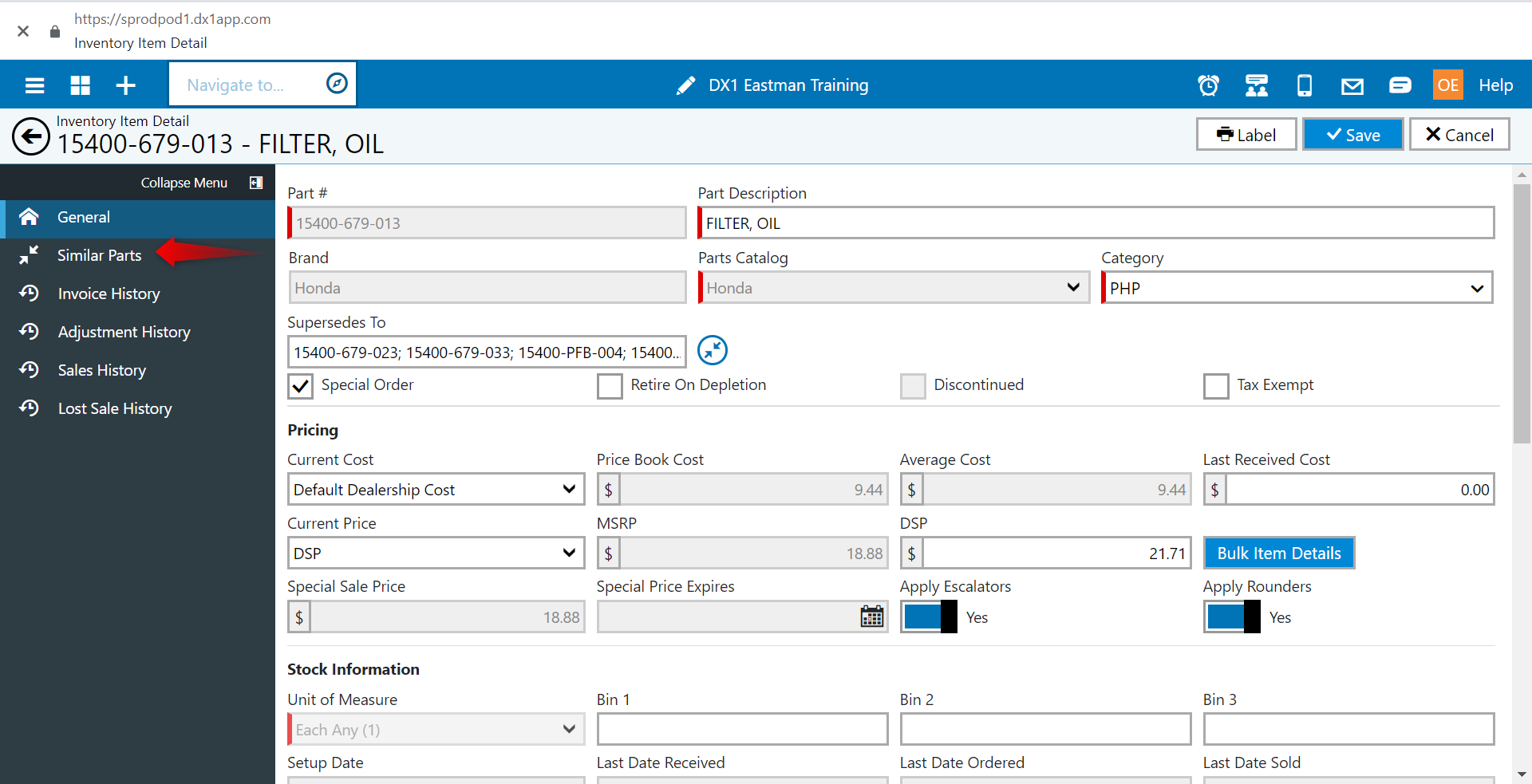Screen dimensions: 1532x784
Task: Open the dashboard grid tiles icon
Action: pos(81,85)
